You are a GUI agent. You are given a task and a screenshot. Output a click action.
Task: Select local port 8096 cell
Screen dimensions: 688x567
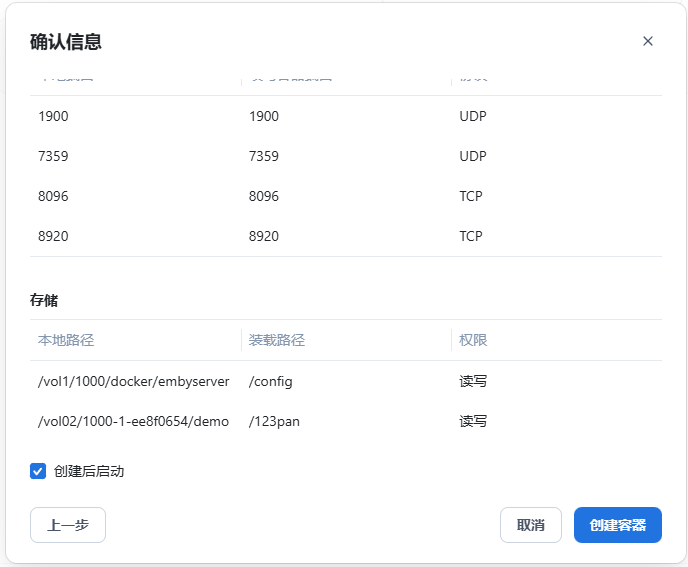[53, 196]
